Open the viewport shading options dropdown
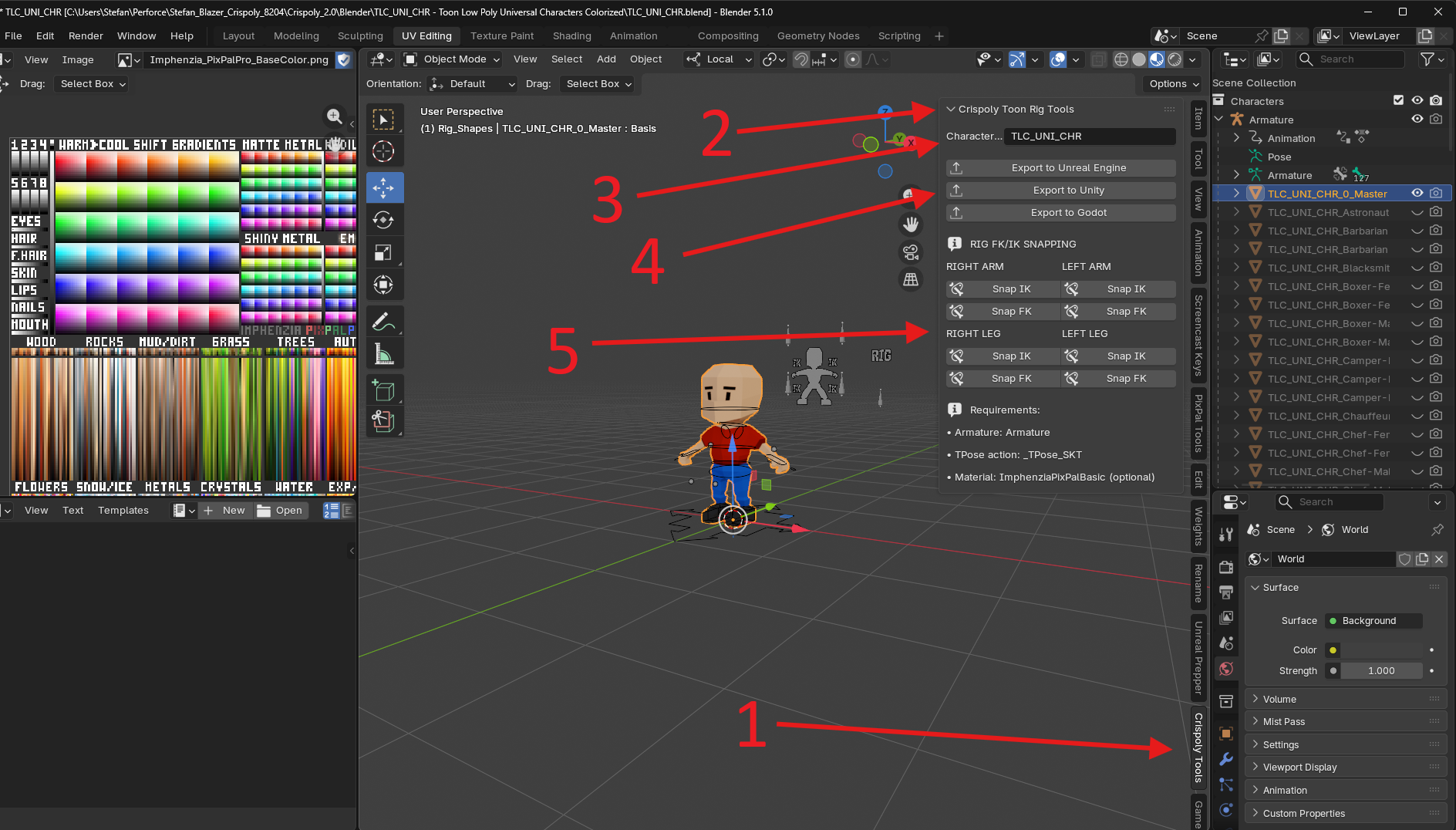The height and width of the screenshot is (830, 1456). [x=1193, y=59]
